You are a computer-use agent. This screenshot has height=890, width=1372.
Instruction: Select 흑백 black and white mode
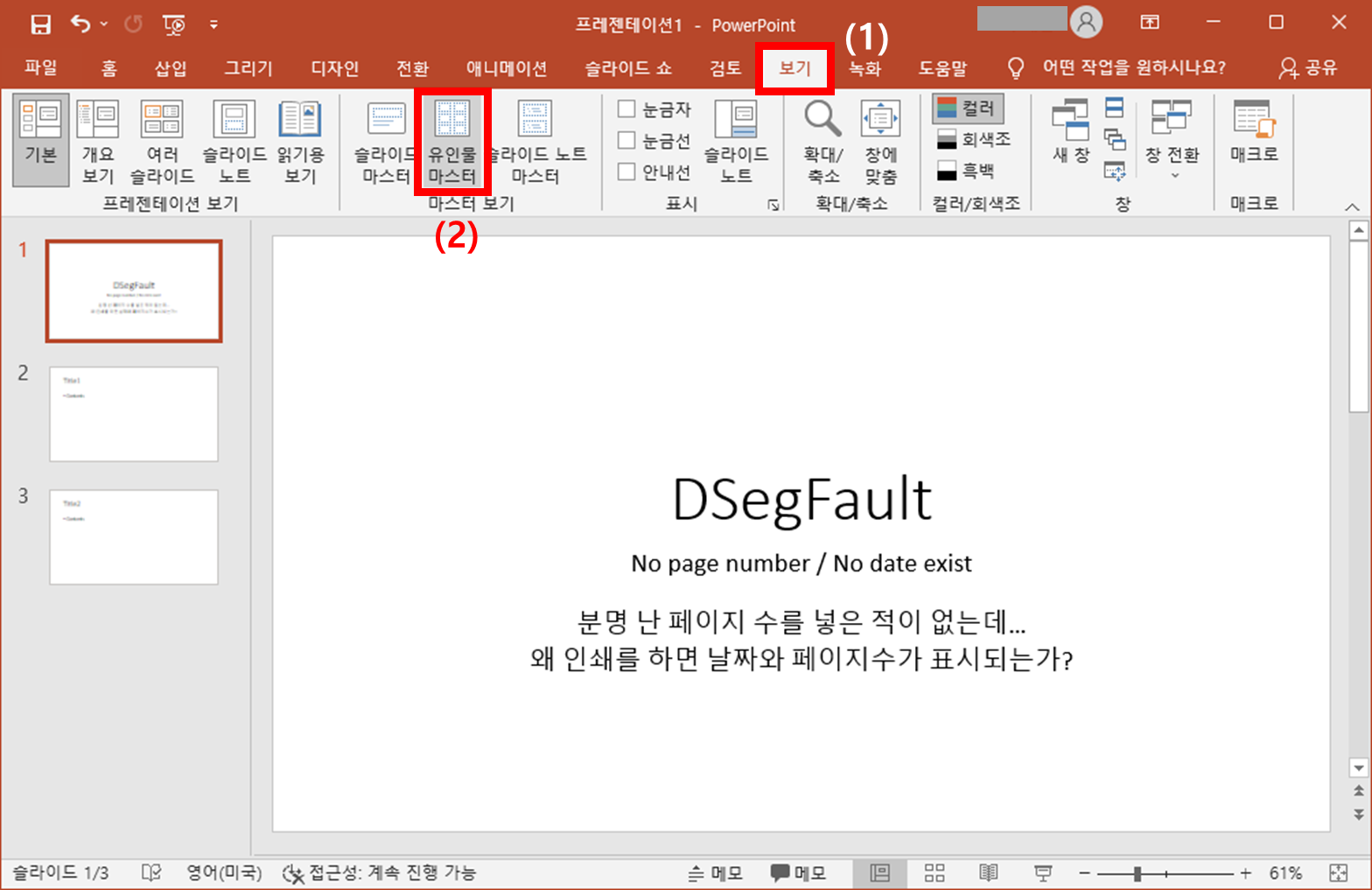click(965, 170)
